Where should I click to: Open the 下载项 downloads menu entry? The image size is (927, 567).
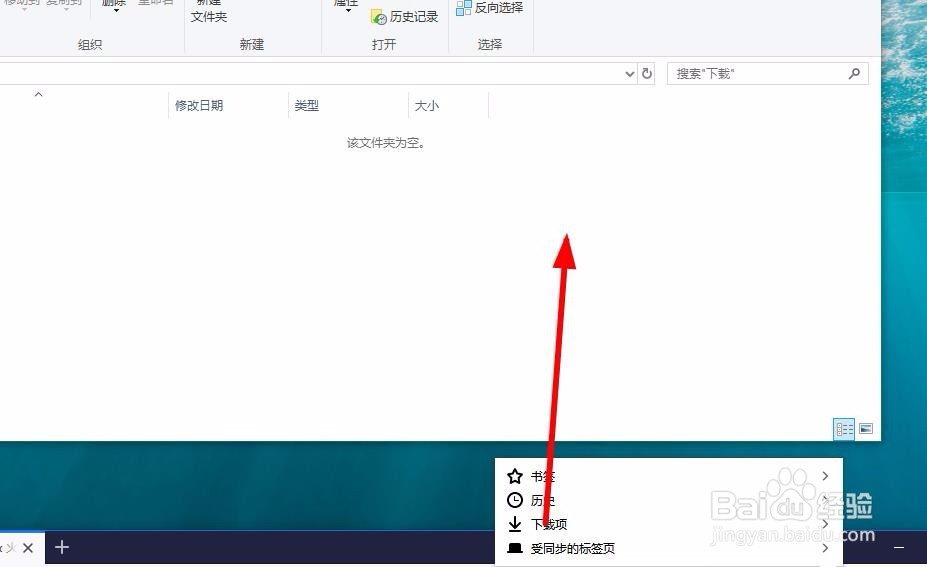pyautogui.click(x=669, y=524)
